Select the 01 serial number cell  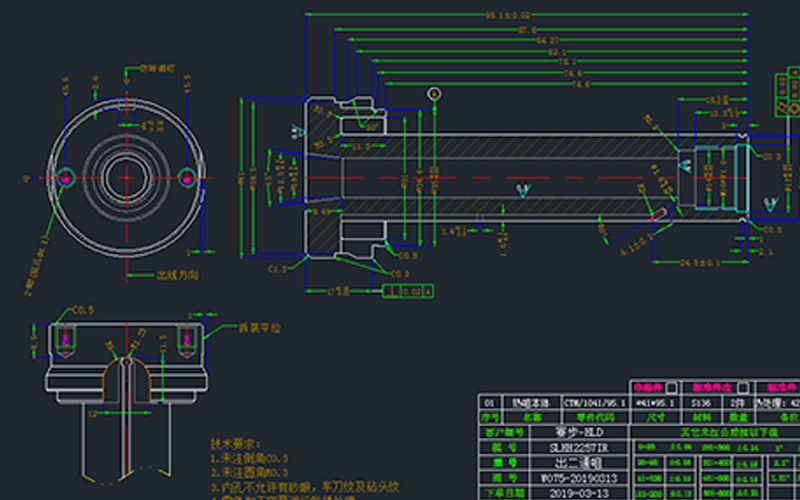490,403
